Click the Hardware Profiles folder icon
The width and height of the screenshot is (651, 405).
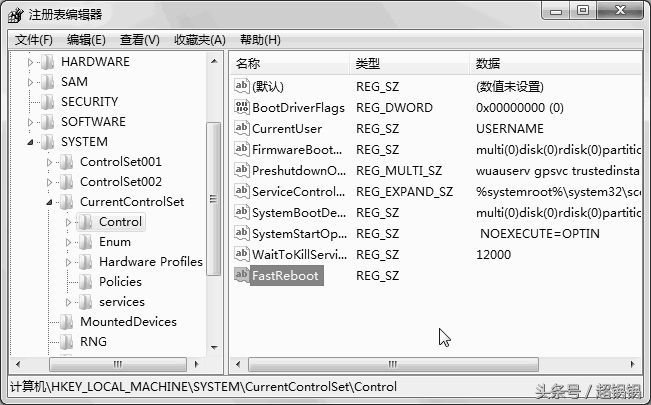(86, 262)
